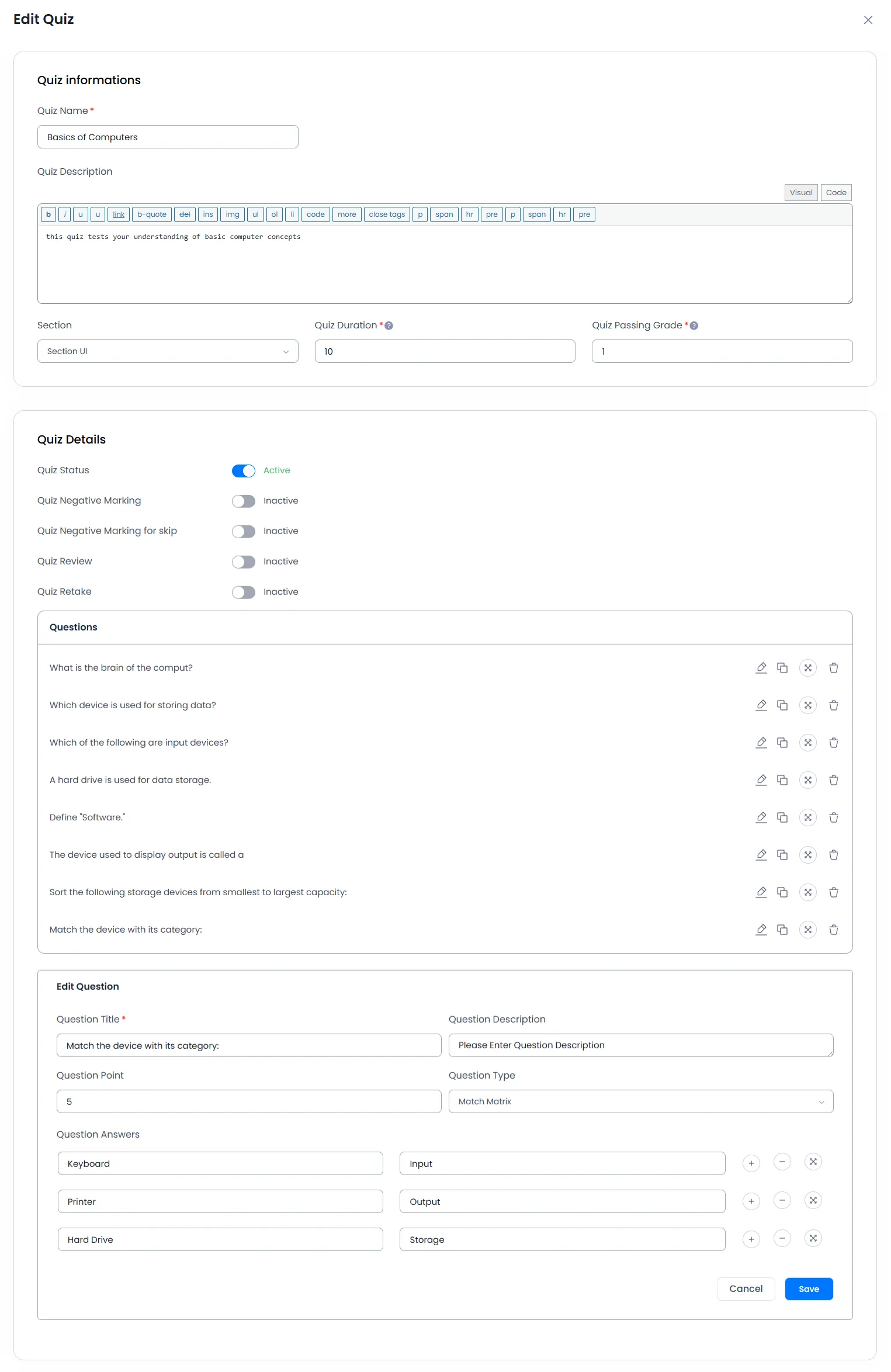891x1372 pixels.
Task: Click the Cancel button in Edit Question
Action: [x=746, y=1289]
